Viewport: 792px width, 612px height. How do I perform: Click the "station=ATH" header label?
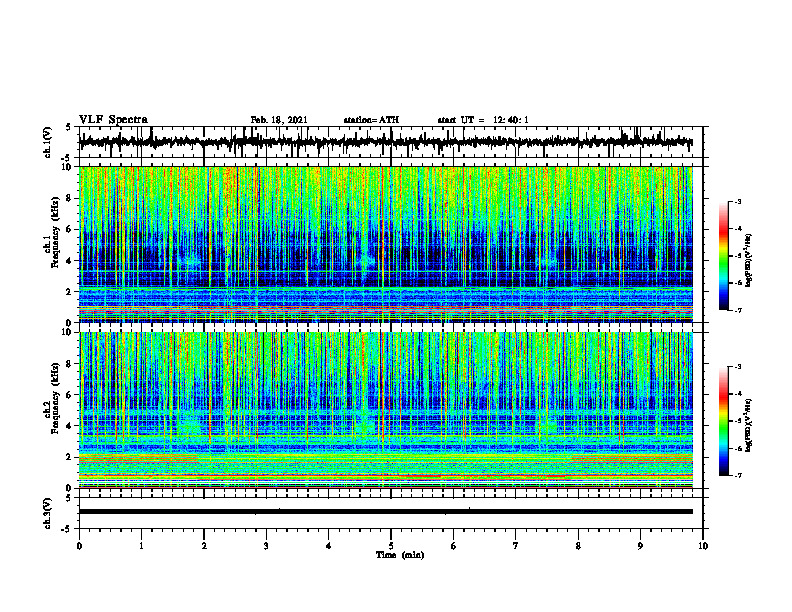(371, 120)
